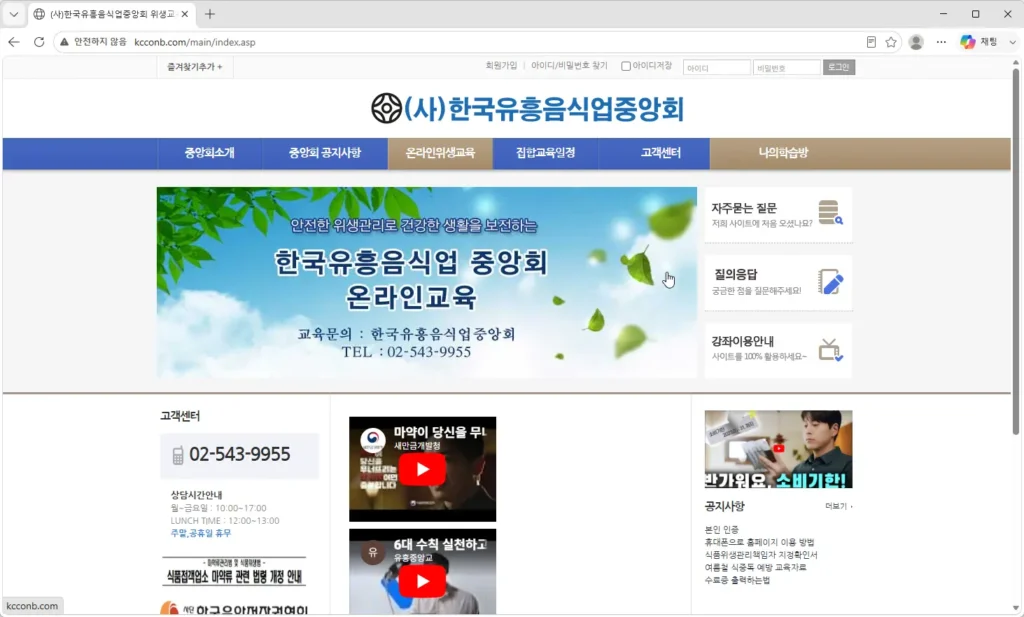Play the 6대 수칙 실천하고 YouTube video
Image resolution: width=1024 pixels, height=617 pixels.
[423, 581]
